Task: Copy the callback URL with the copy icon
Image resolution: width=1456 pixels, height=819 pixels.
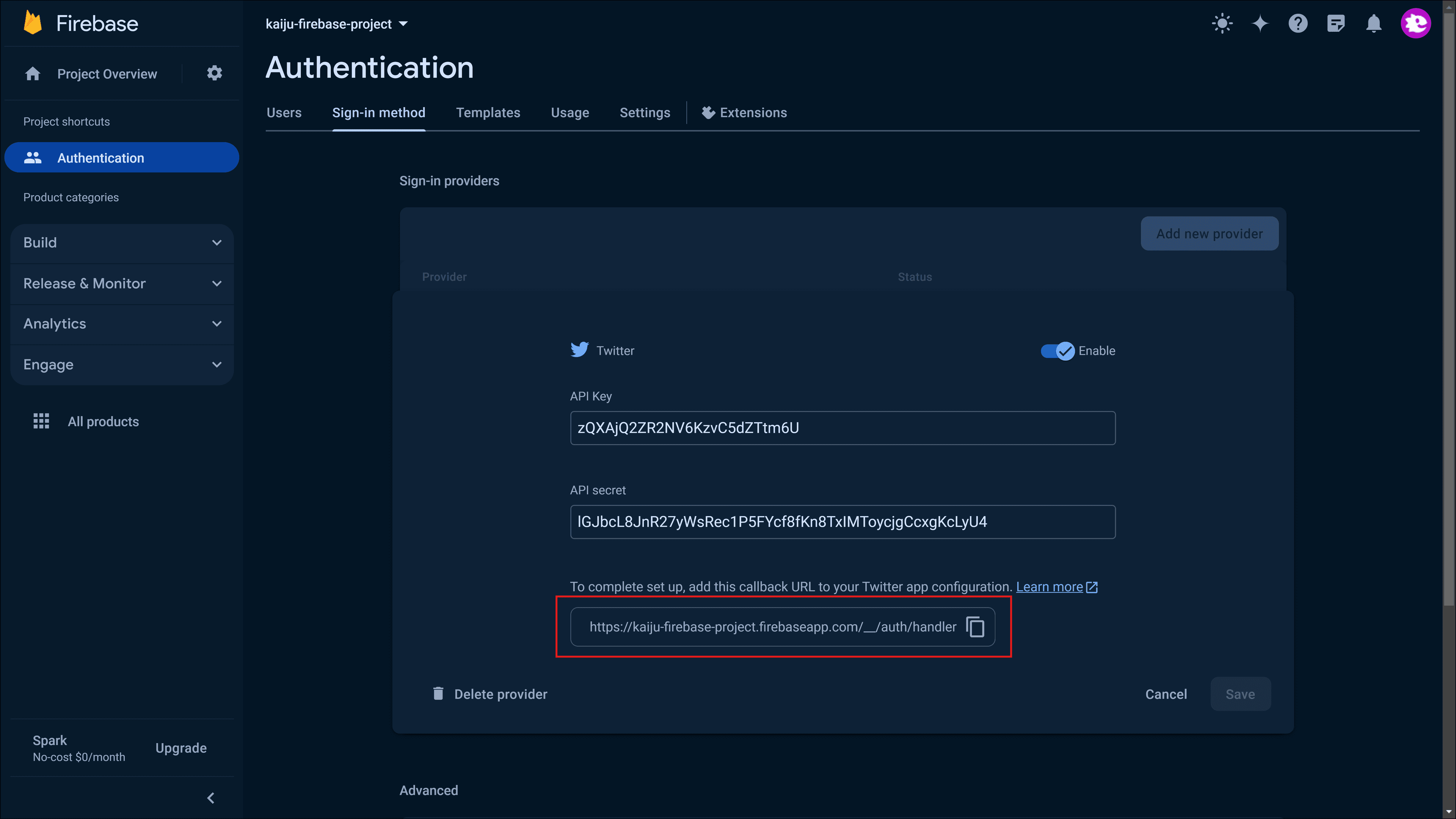Action: click(975, 626)
